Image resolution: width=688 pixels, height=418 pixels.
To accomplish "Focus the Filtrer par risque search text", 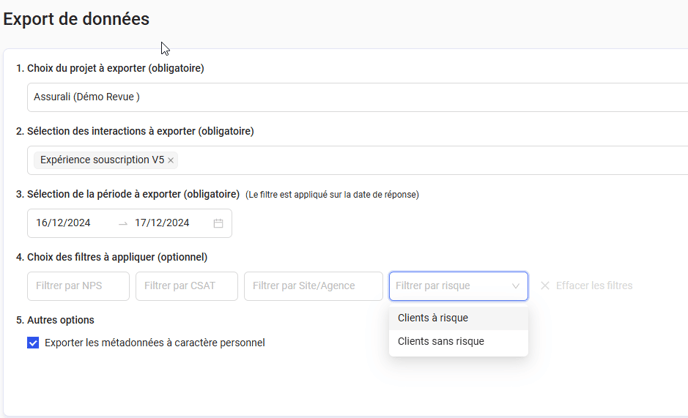I will pyautogui.click(x=448, y=286).
